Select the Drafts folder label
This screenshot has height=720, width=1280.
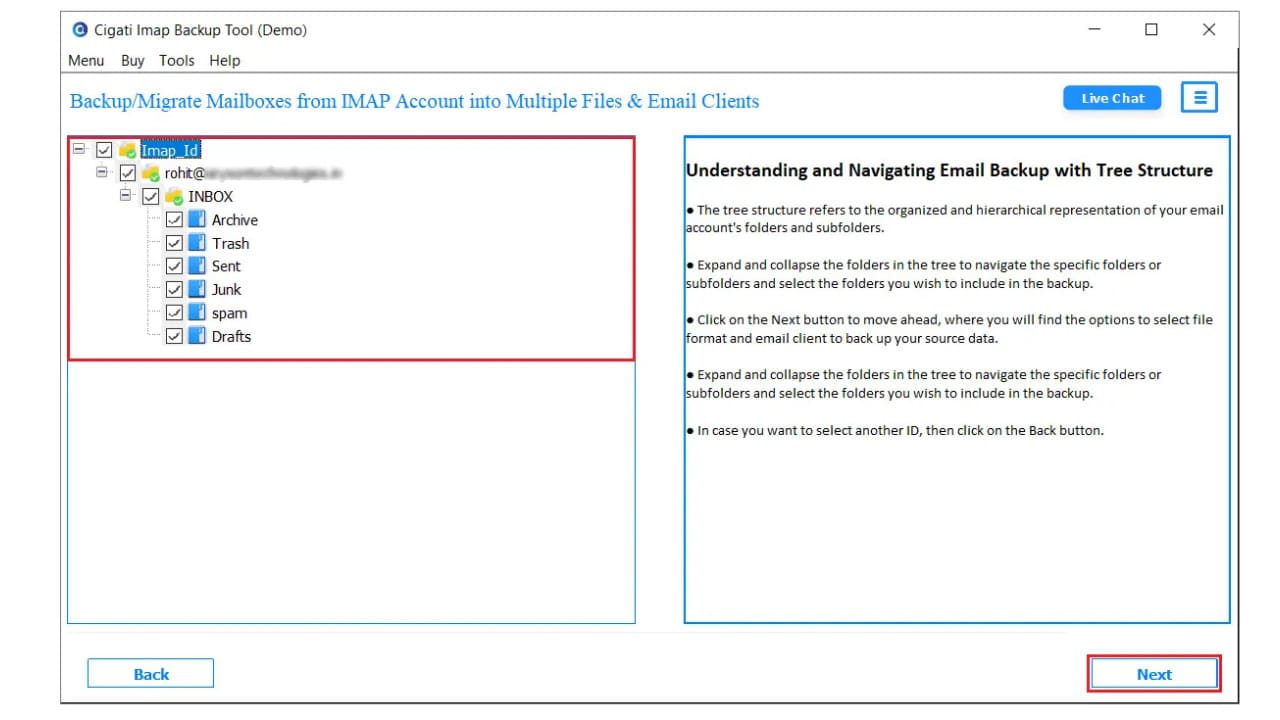(232, 336)
